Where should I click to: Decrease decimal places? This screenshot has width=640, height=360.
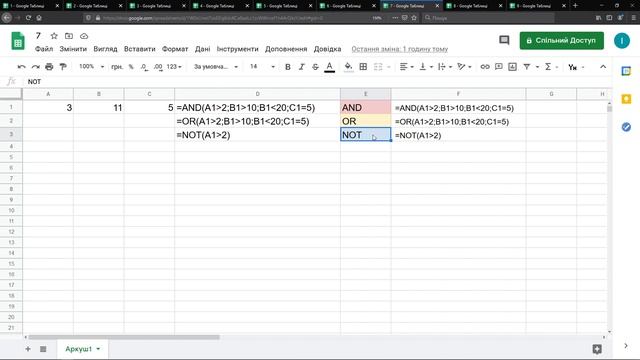pyautogui.click(x=144, y=67)
